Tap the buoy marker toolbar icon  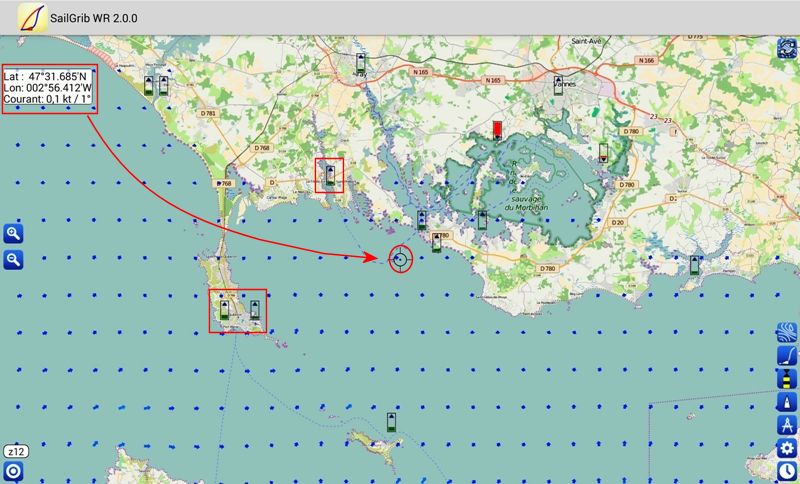(787, 379)
